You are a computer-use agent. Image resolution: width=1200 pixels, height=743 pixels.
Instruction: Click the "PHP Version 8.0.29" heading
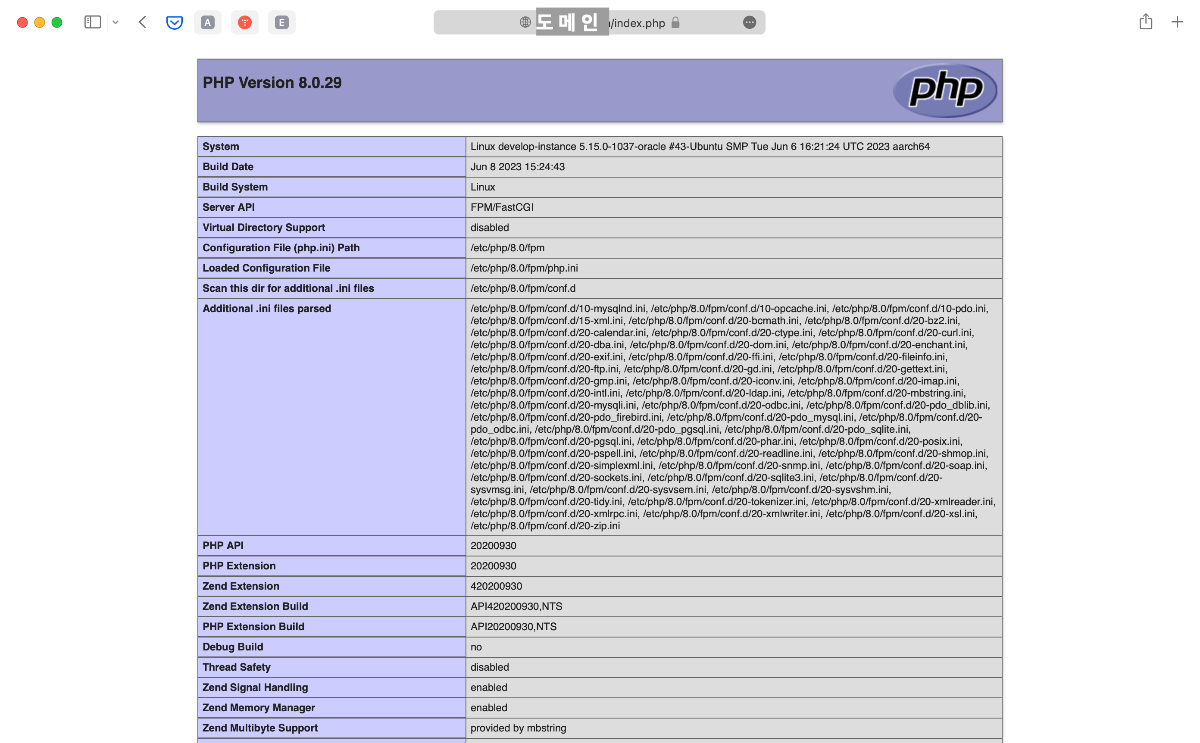272,83
